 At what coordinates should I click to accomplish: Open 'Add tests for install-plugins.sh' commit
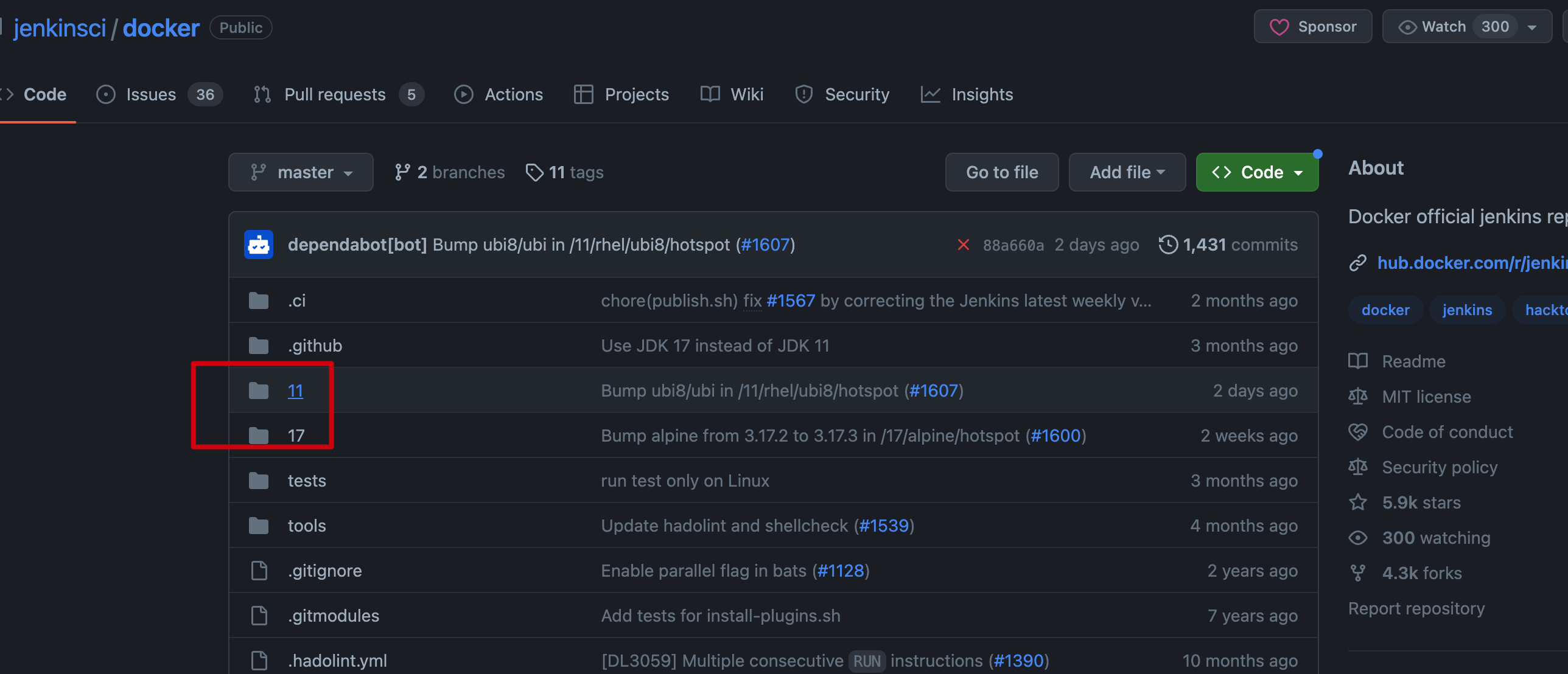(x=721, y=616)
